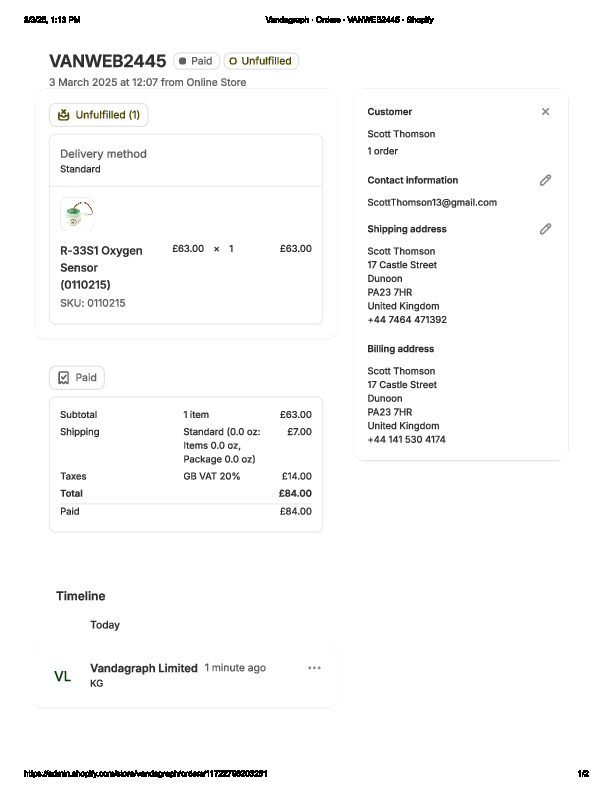Click the Vandagraph Limited timeline author name
Screen dimensions: 612x792
click(143, 668)
